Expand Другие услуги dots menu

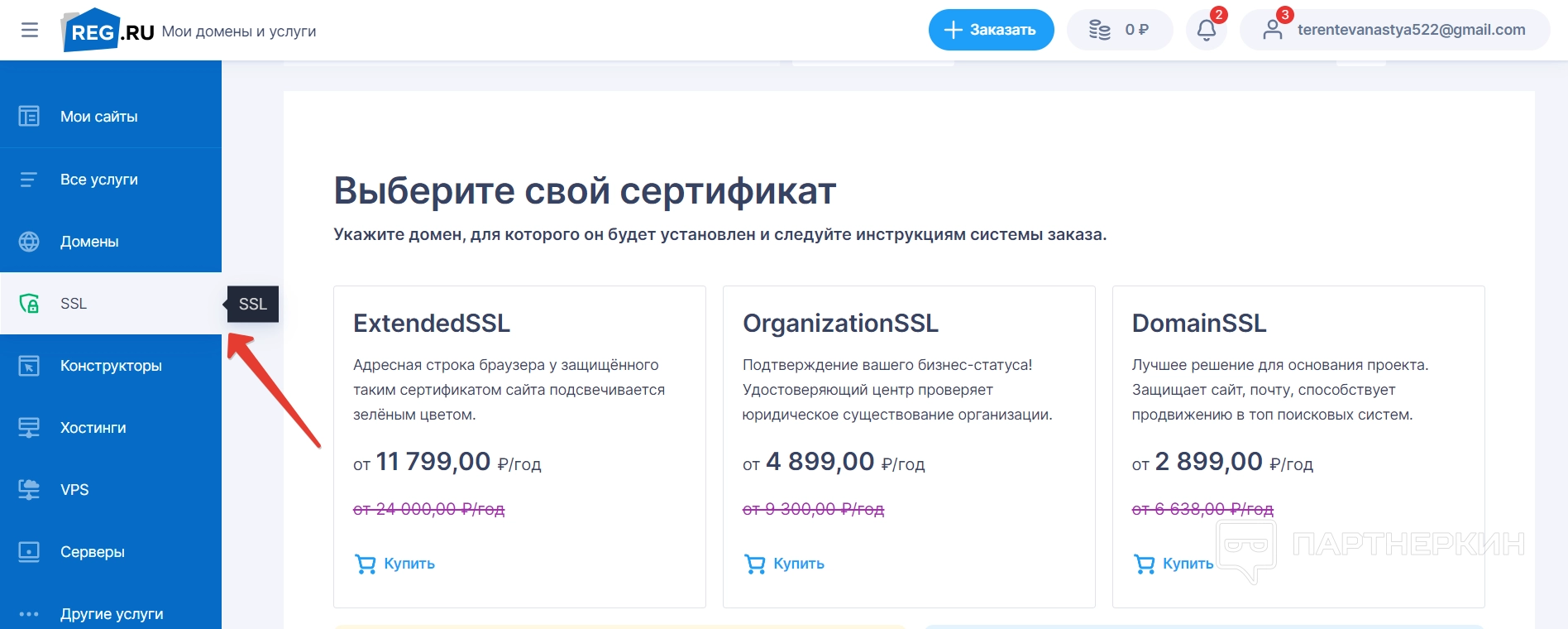coord(29,614)
